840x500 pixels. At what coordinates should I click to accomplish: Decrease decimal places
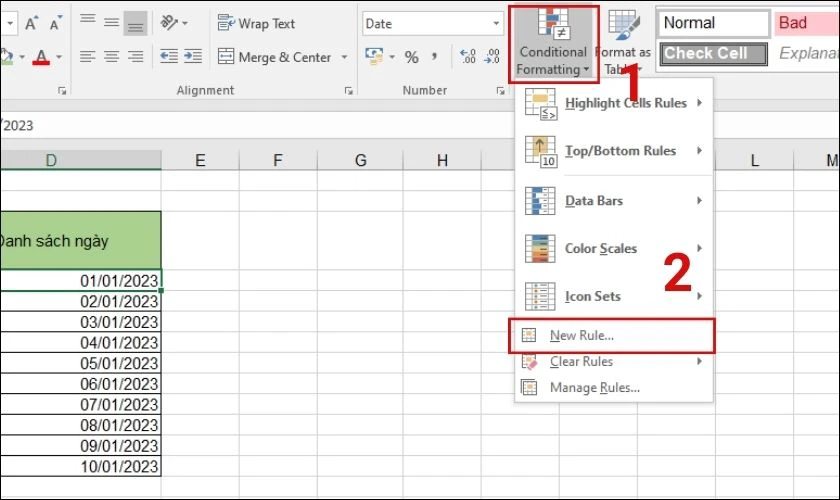tap(492, 56)
